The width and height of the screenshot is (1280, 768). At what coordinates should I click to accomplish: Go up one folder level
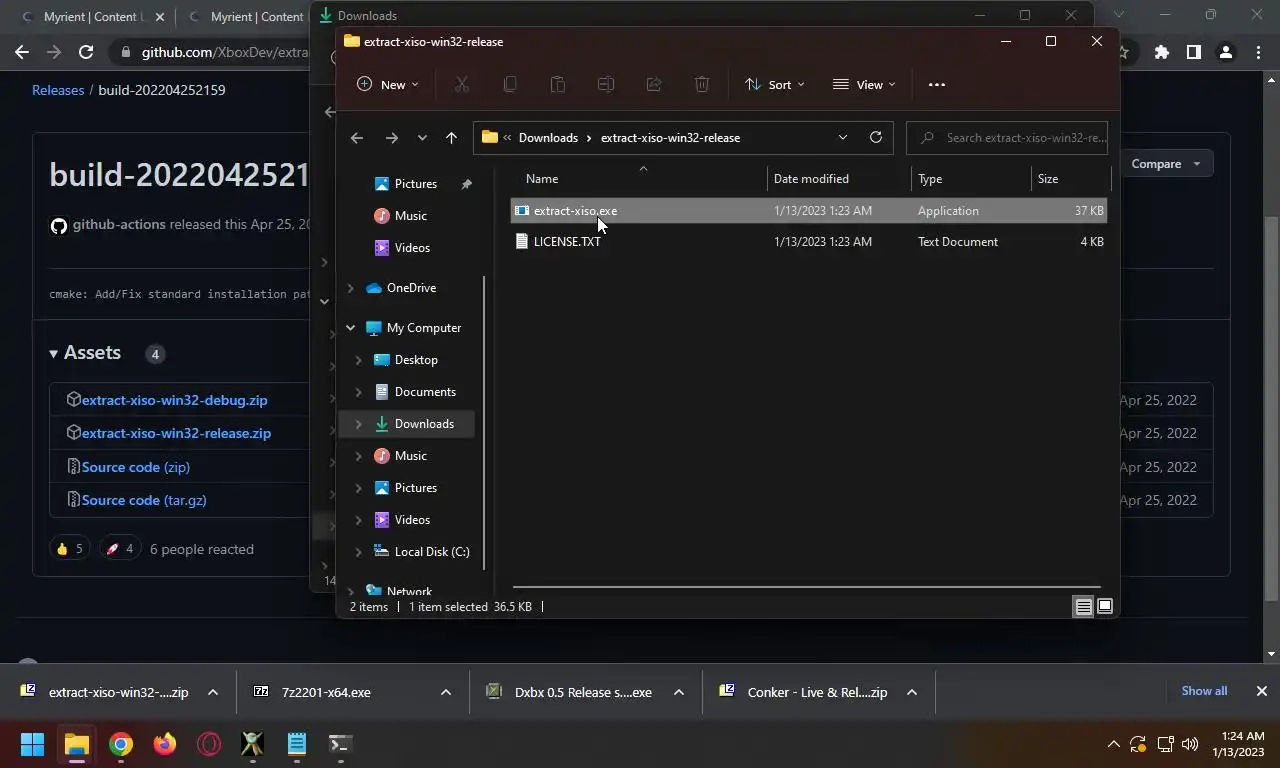point(451,138)
